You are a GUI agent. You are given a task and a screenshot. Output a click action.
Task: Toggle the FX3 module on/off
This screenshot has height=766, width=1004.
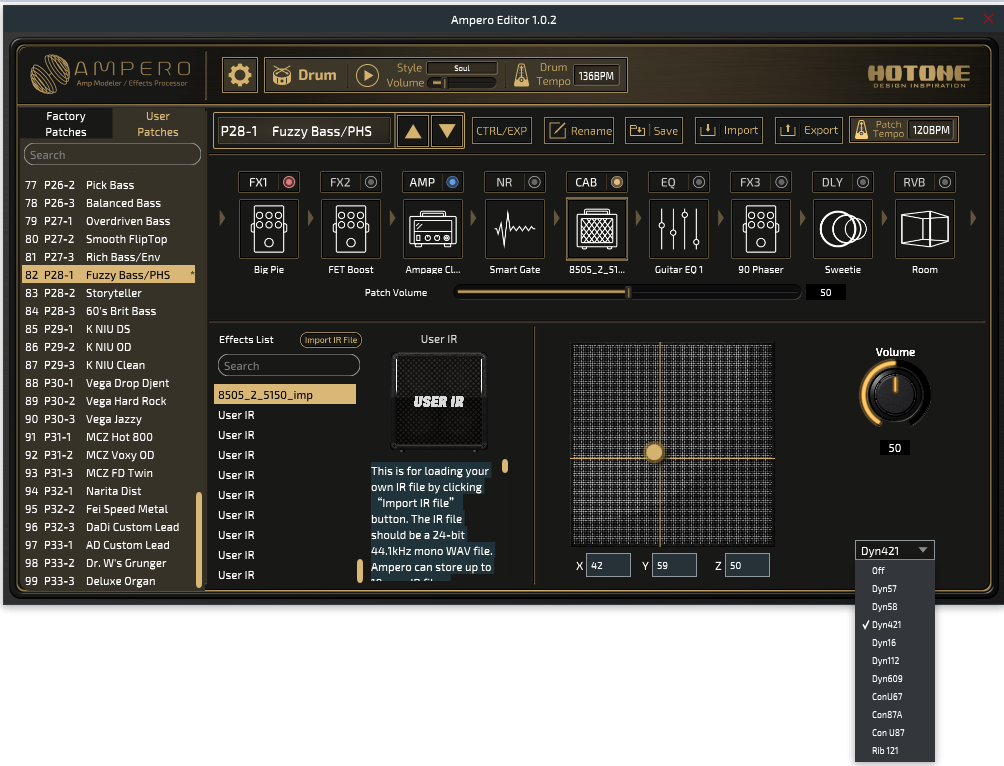tap(781, 183)
